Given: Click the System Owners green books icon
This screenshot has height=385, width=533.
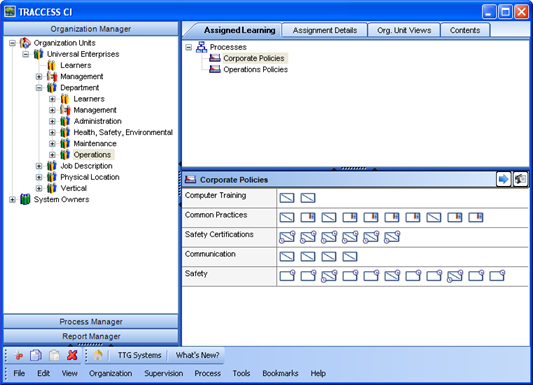Looking at the screenshot, I should (25, 199).
